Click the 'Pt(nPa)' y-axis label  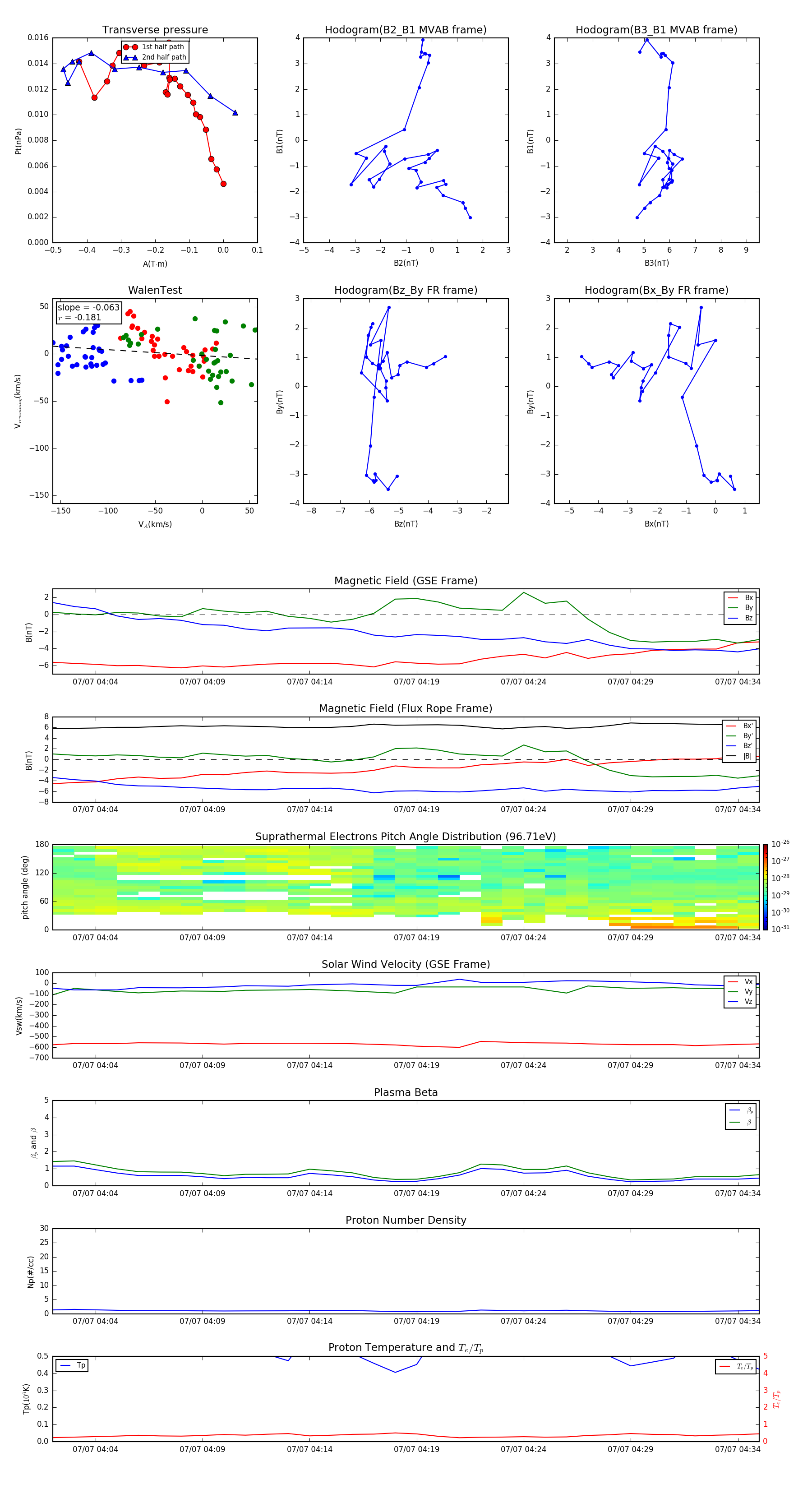coord(18,140)
